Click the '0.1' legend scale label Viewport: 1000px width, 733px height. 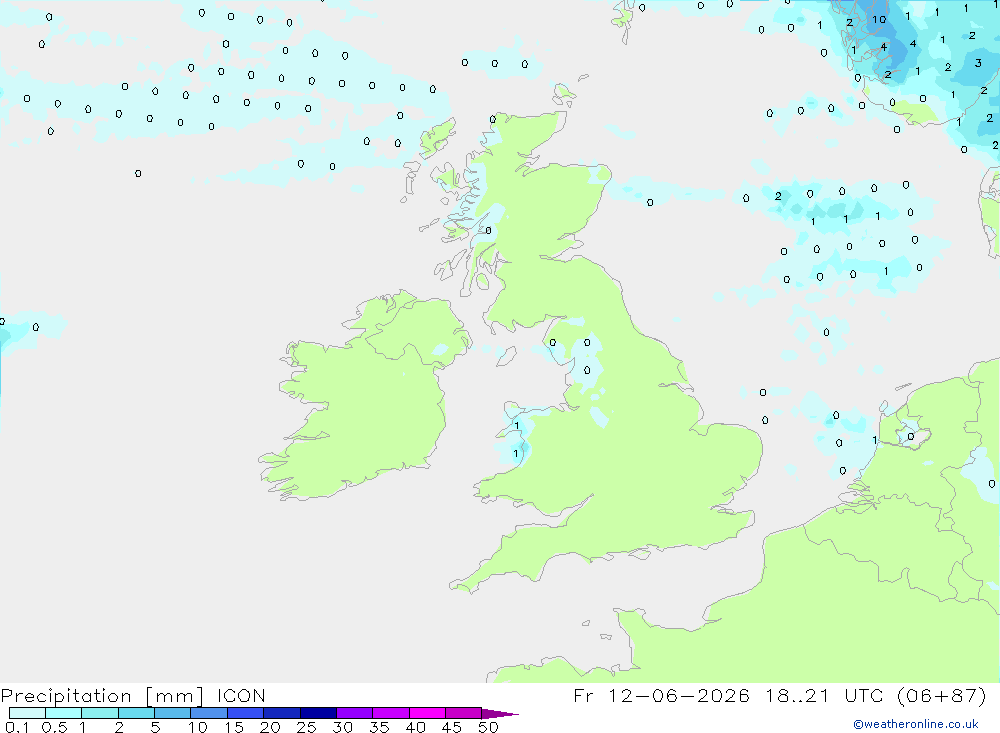(x=17, y=727)
